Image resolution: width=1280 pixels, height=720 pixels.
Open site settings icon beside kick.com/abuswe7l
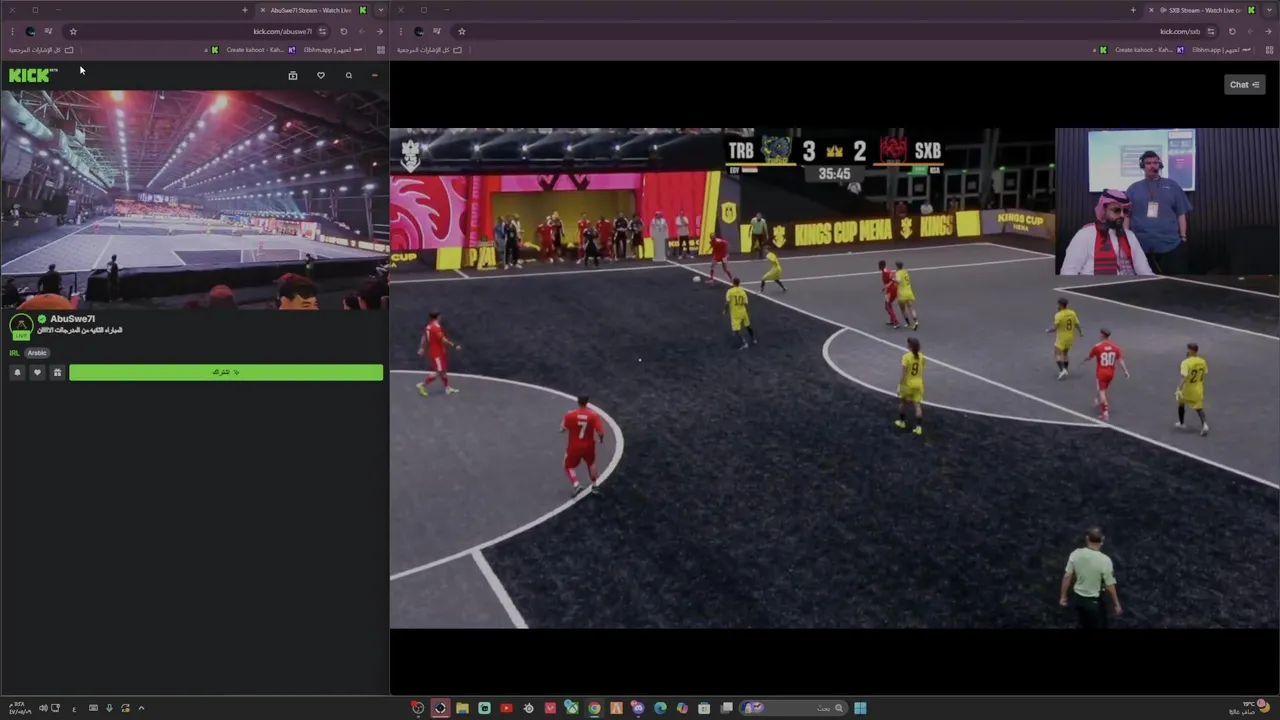(322, 31)
